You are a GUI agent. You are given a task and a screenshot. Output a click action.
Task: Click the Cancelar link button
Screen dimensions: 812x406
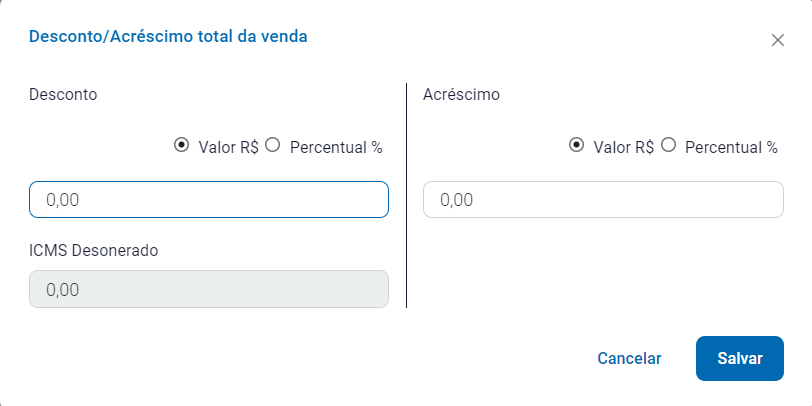[629, 358]
